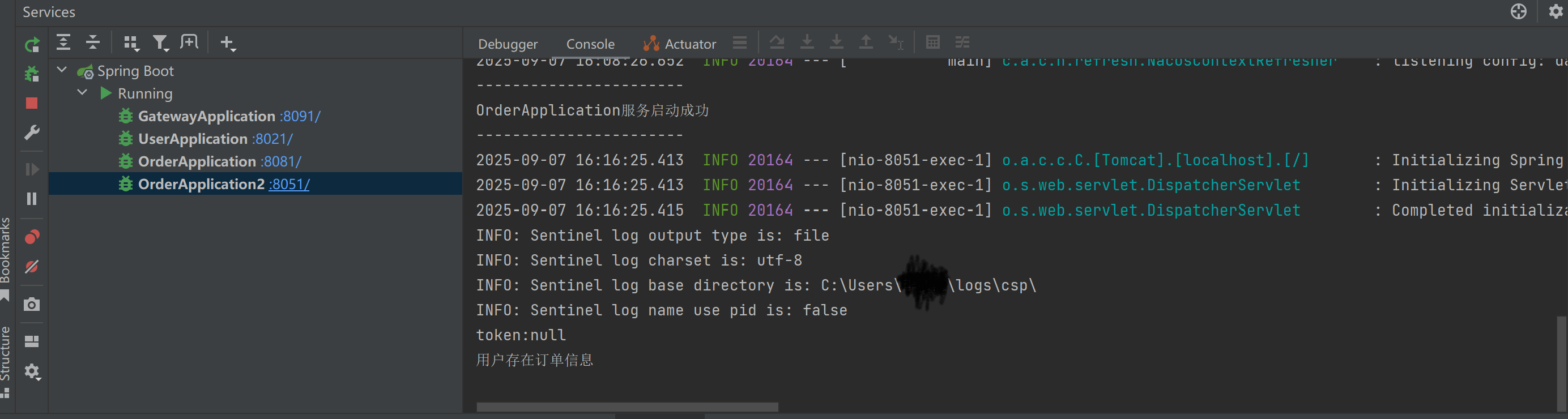Open the :8091/ port link for GatewayApplication
Screen dimensions: 1568x419
click(x=300, y=116)
